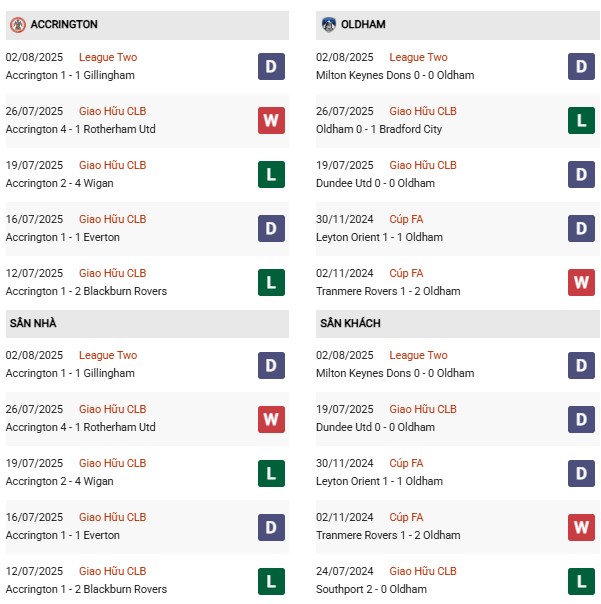Click the W badge for Tranmere match under Sân Khách
The height and width of the screenshot is (604, 601).
point(581,526)
